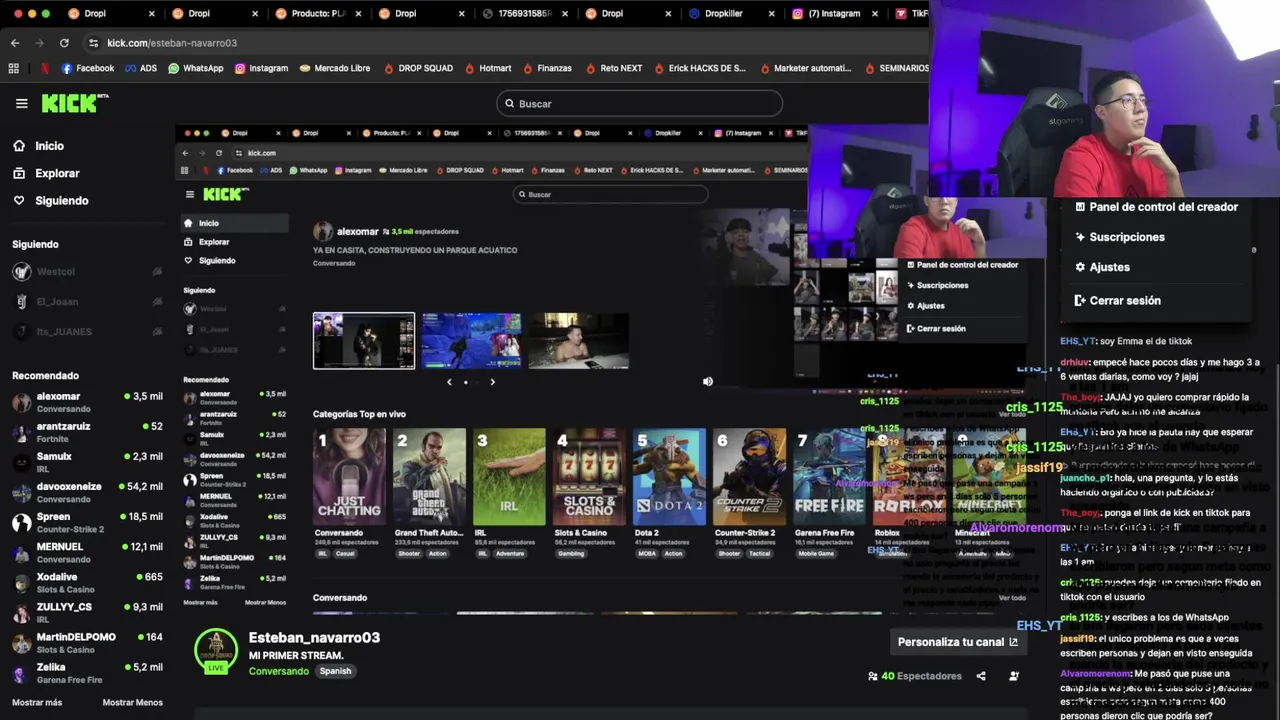Open Xodalive recommended channel

pos(87,582)
